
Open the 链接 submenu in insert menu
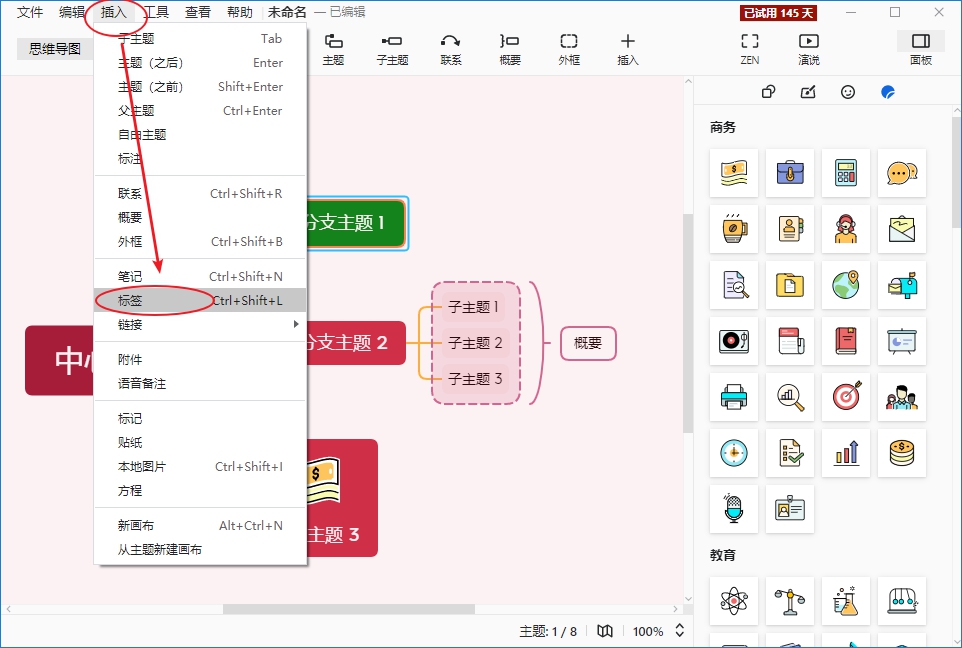[130, 324]
